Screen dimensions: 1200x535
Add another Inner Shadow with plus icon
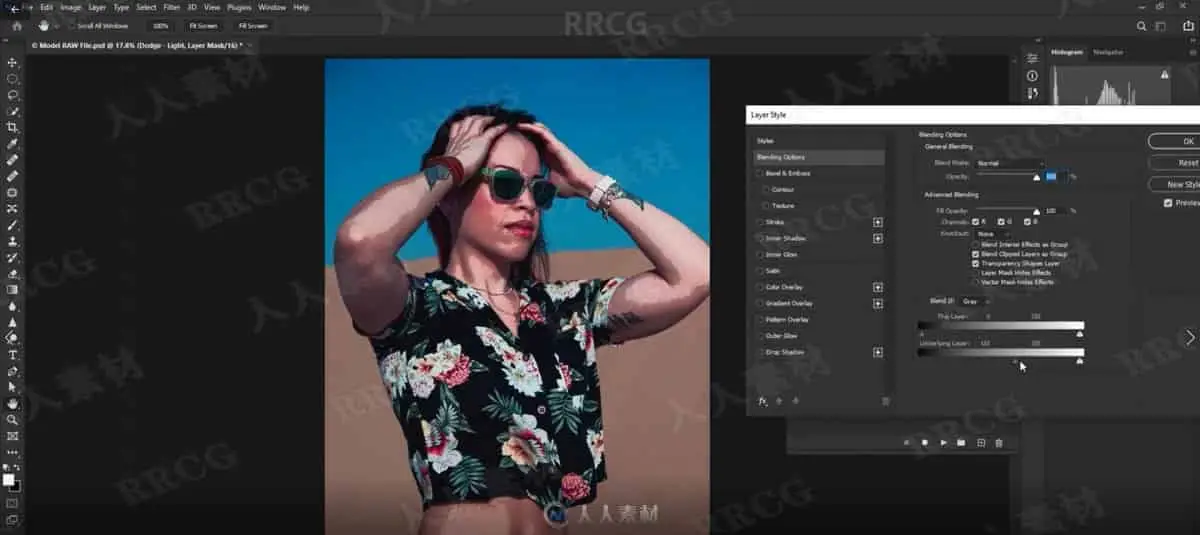878,238
